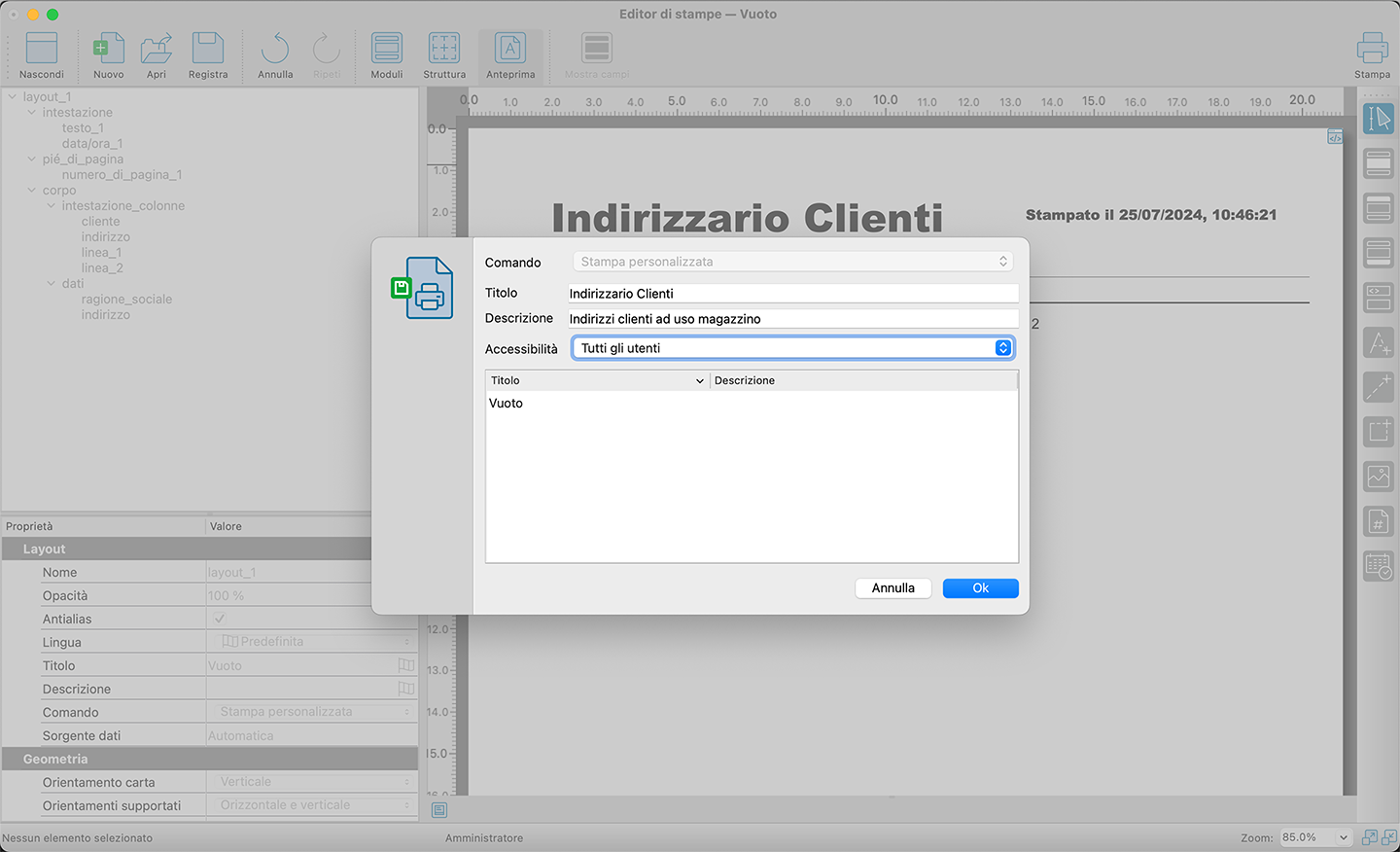
Task: Select the add image tool icon
Action: [1379, 477]
